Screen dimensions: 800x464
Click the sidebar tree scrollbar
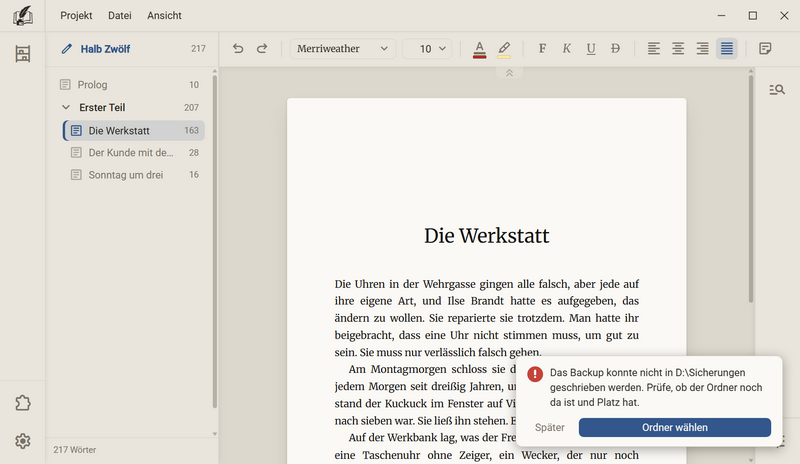214,241
